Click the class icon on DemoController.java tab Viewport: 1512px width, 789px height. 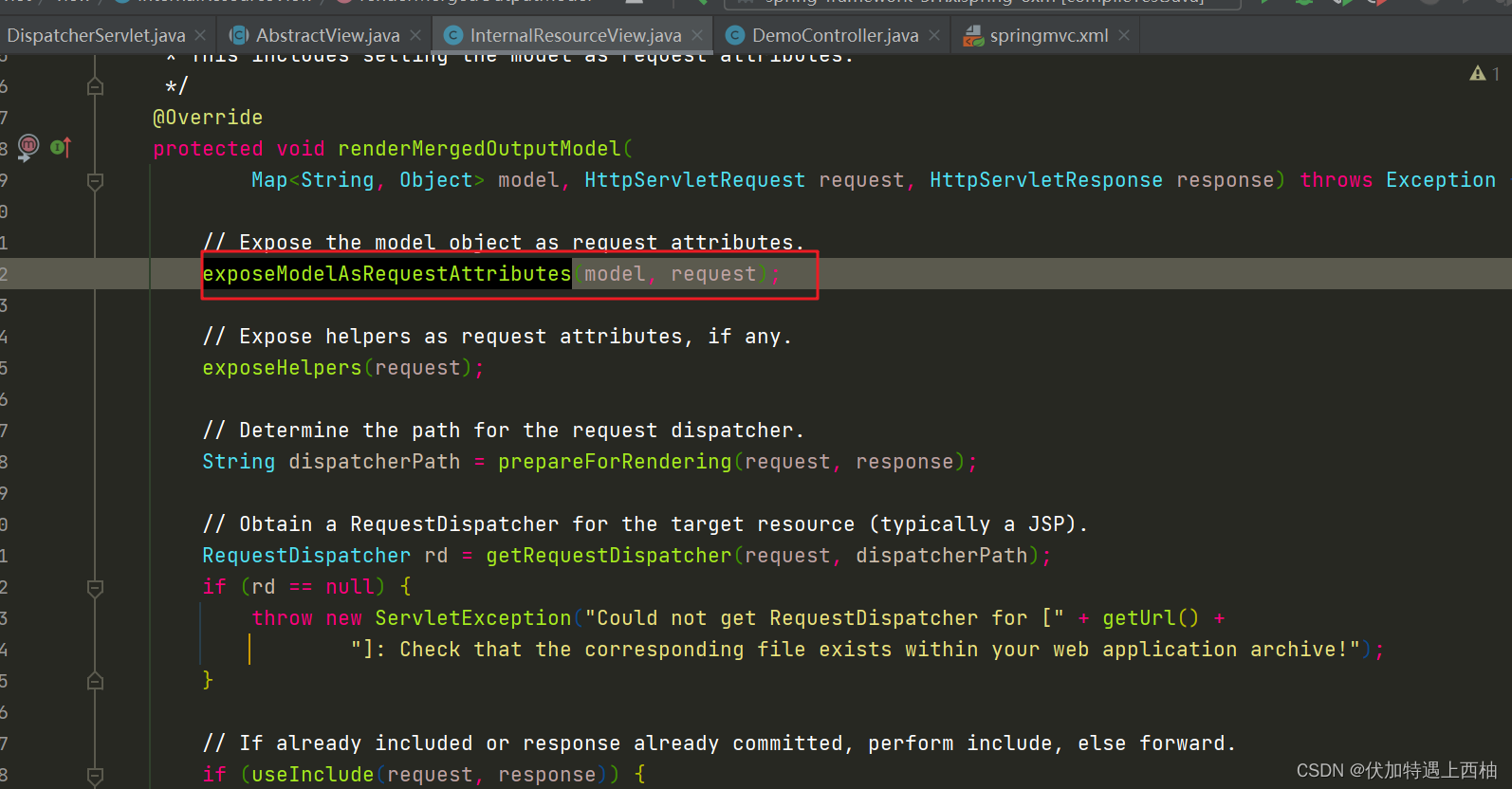click(735, 36)
